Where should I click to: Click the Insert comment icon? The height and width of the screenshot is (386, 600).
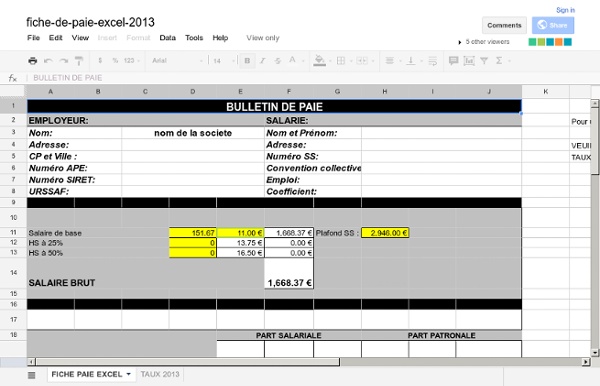pos(453,60)
